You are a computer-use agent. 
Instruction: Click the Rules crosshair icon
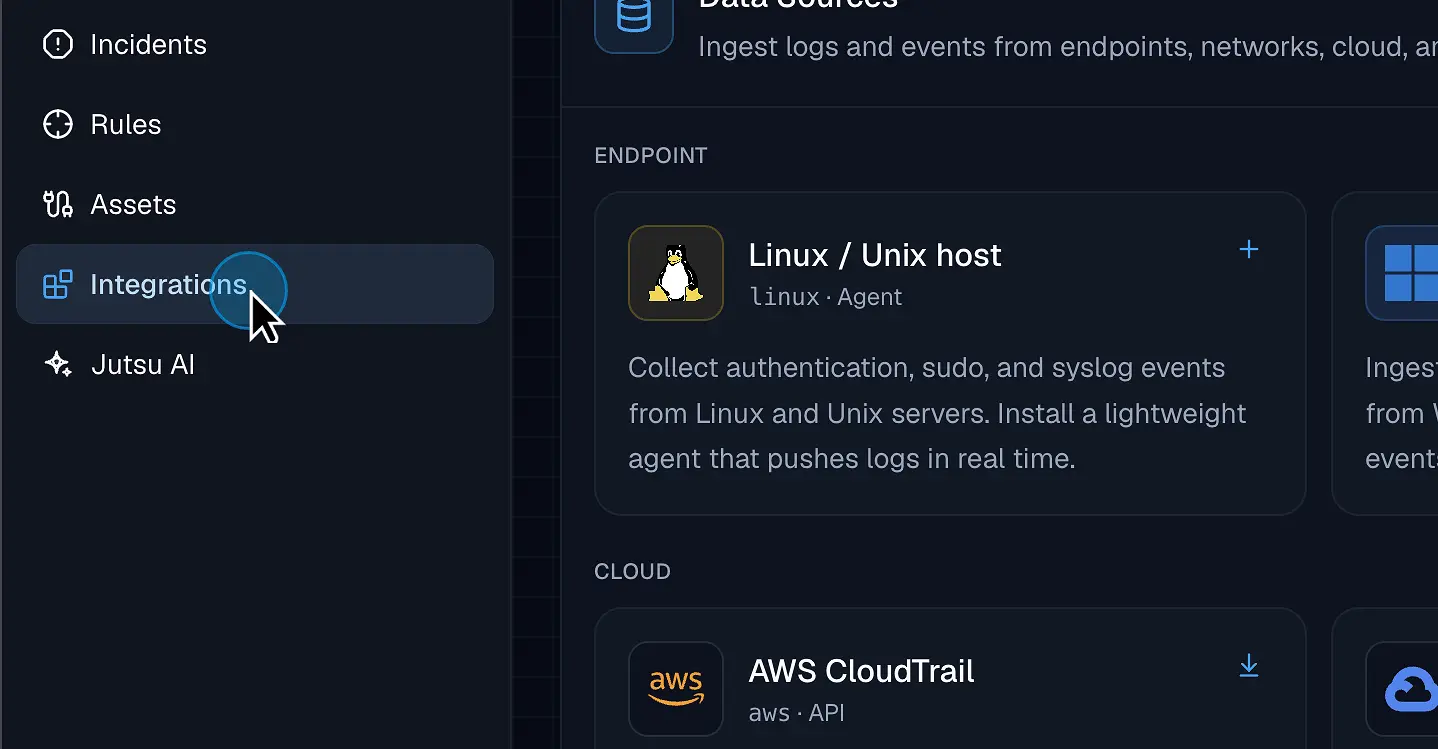point(58,125)
